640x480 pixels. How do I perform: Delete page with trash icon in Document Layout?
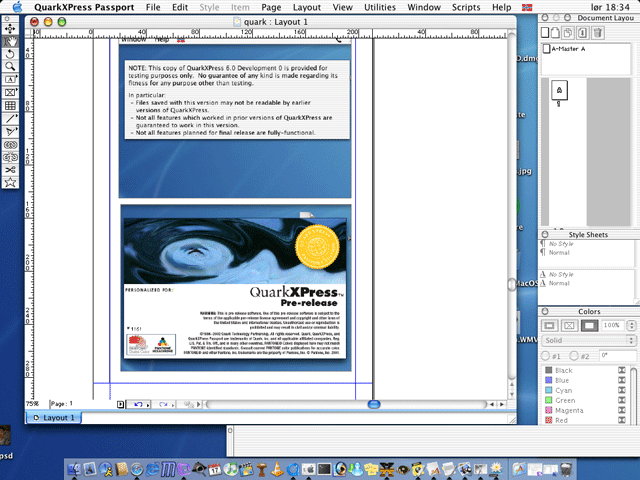(598, 33)
